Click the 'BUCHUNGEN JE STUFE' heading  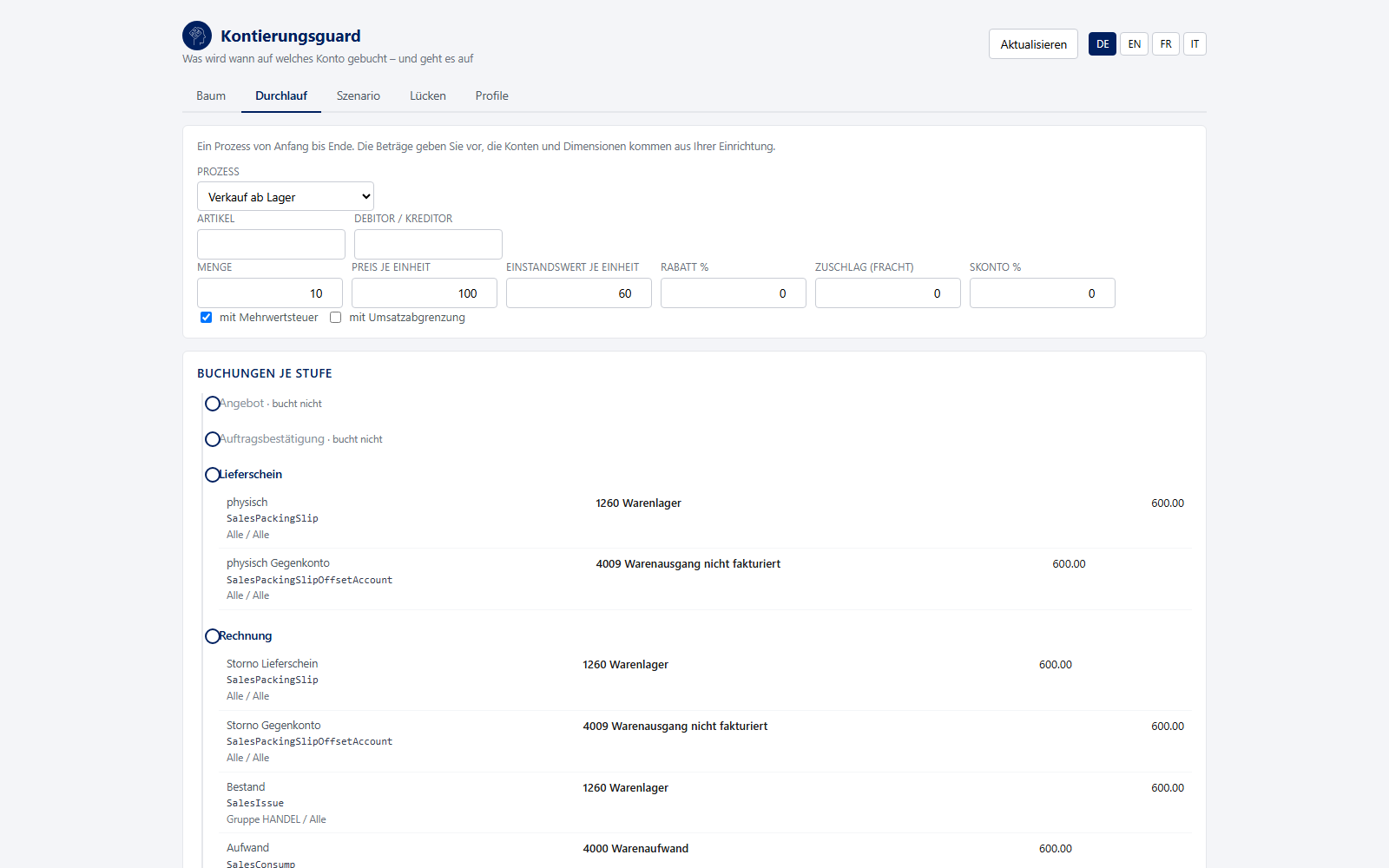[x=265, y=373]
